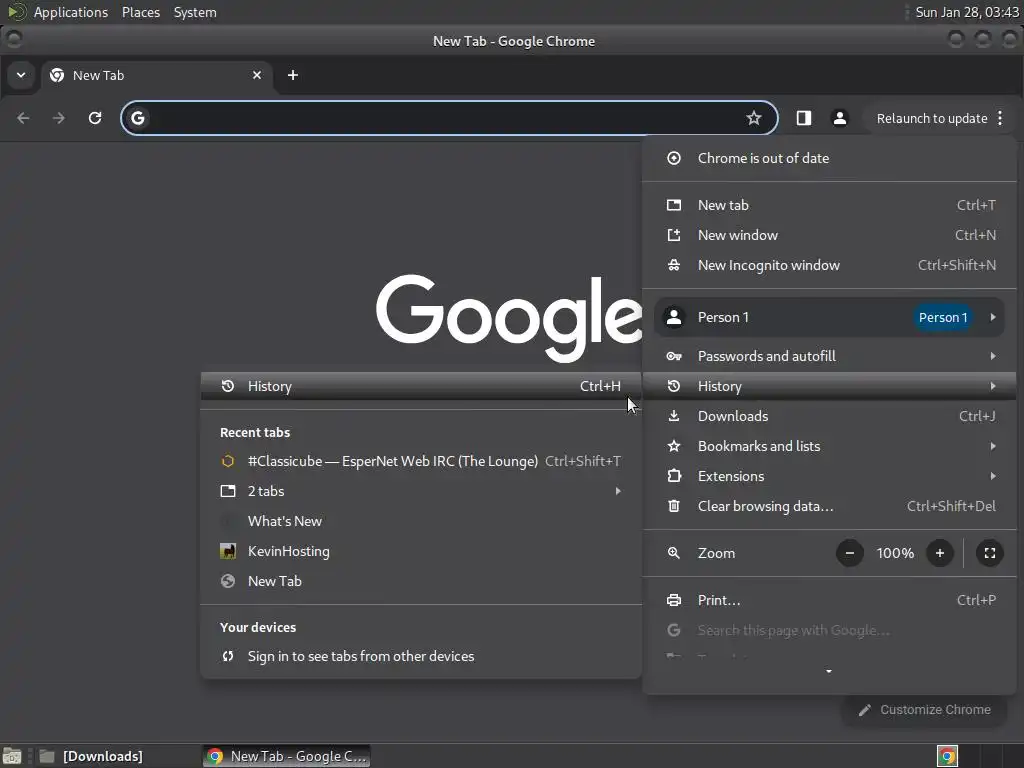Choose New tab from Chrome menu
The height and width of the screenshot is (768, 1024).
pos(829,205)
